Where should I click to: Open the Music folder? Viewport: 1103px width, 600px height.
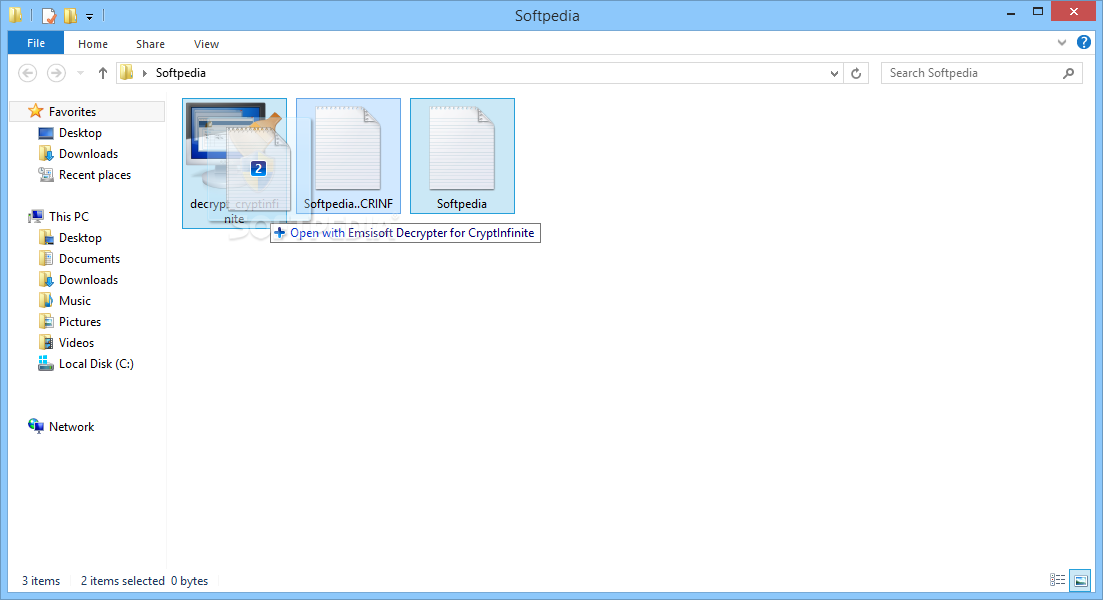click(x=75, y=301)
